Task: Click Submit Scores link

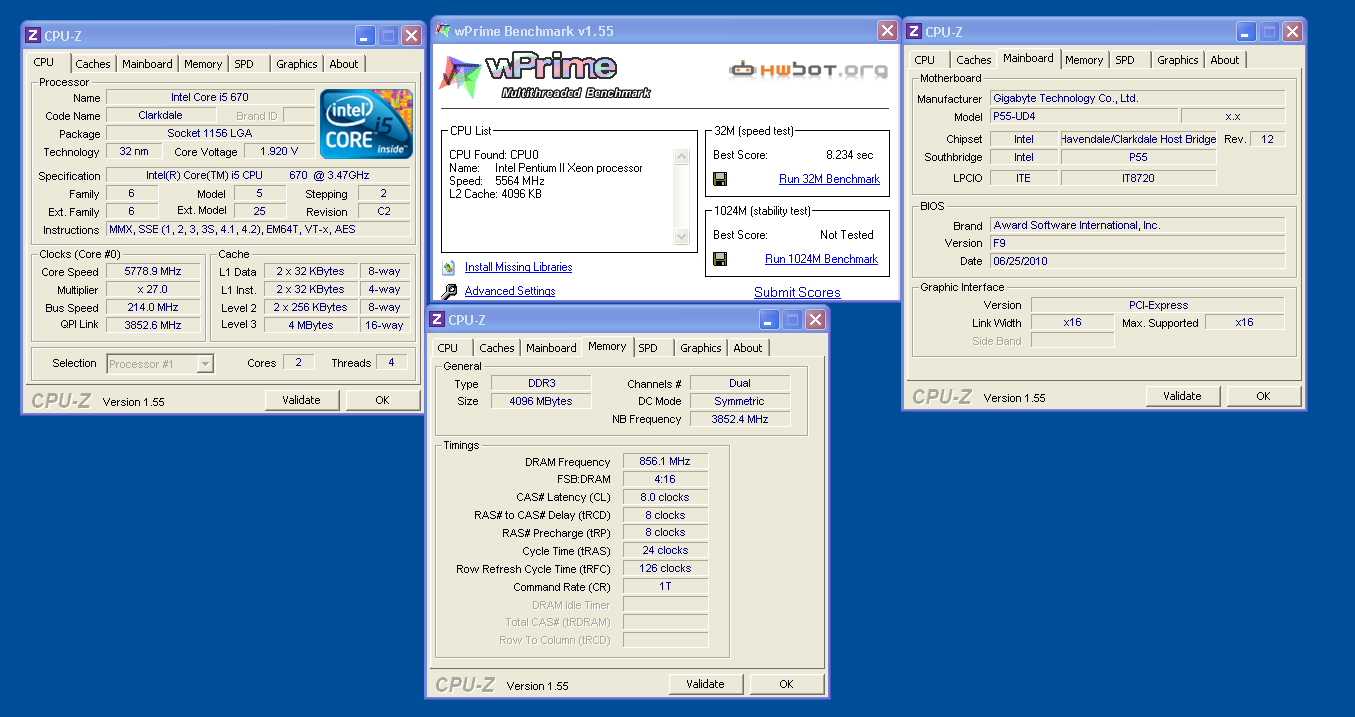Action: coord(797,292)
